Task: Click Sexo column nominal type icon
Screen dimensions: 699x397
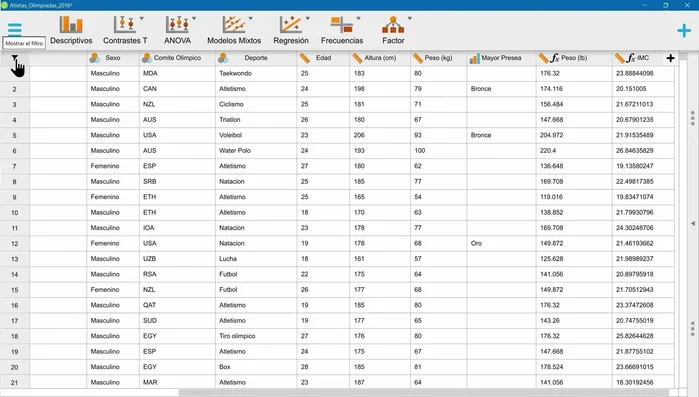Action: tap(95, 58)
